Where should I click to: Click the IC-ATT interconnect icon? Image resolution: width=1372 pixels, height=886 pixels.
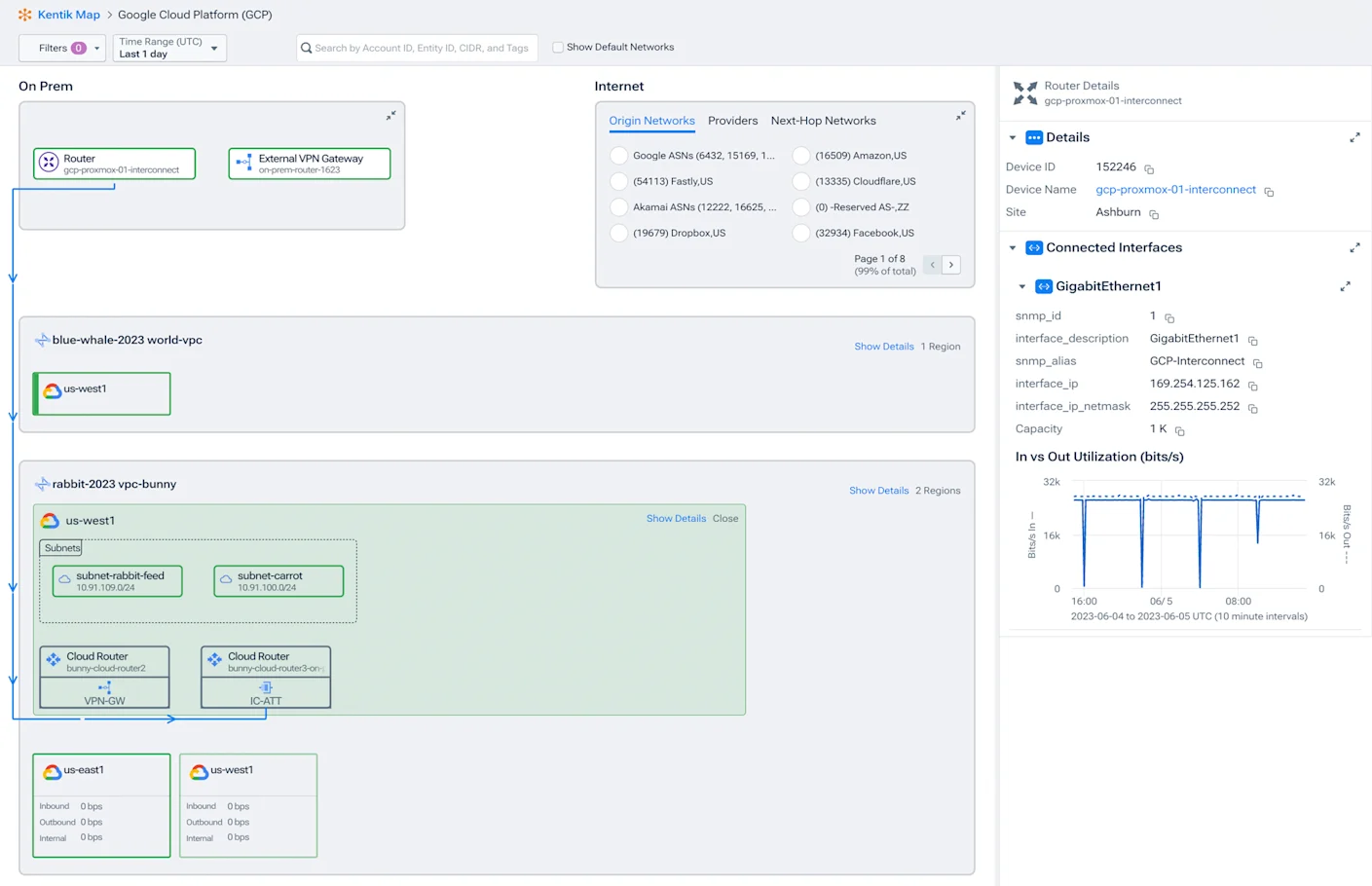(x=266, y=686)
